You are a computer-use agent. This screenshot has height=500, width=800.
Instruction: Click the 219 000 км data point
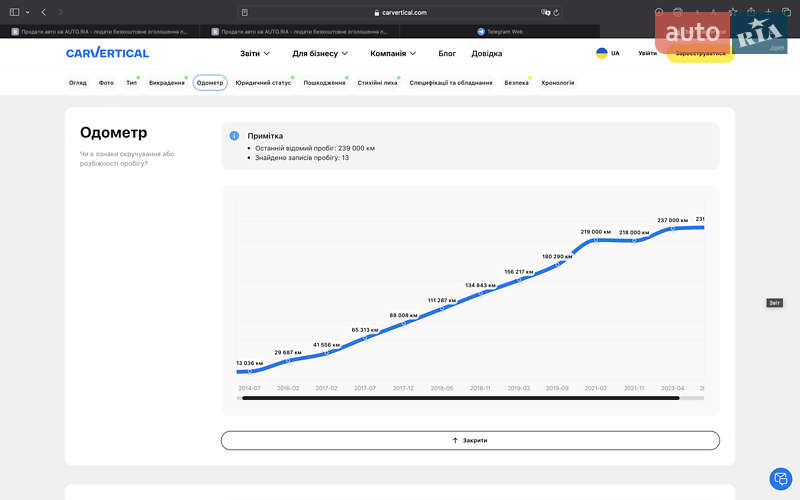click(596, 240)
